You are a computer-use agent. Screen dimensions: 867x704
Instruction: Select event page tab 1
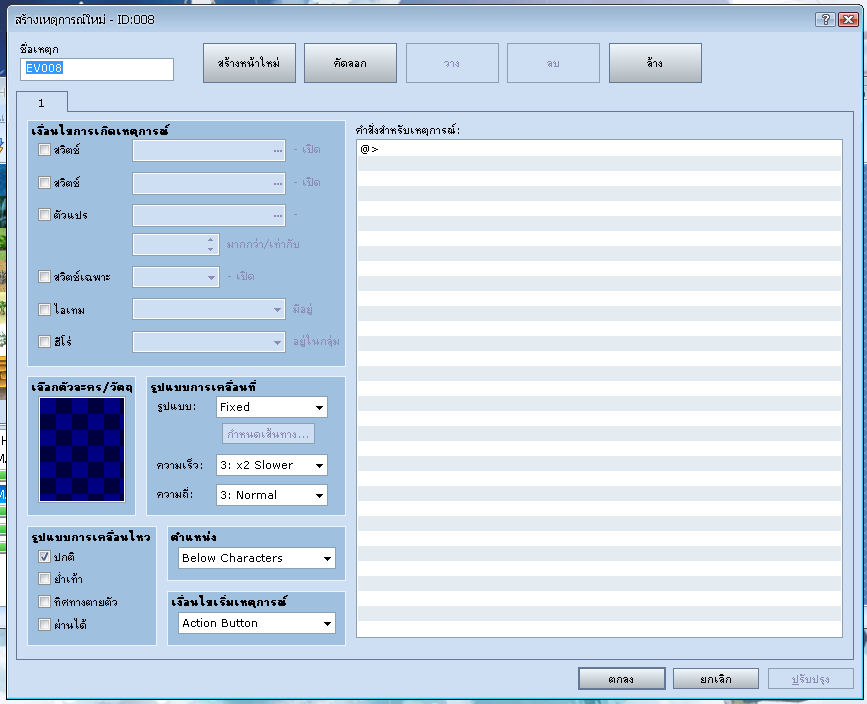click(x=42, y=103)
